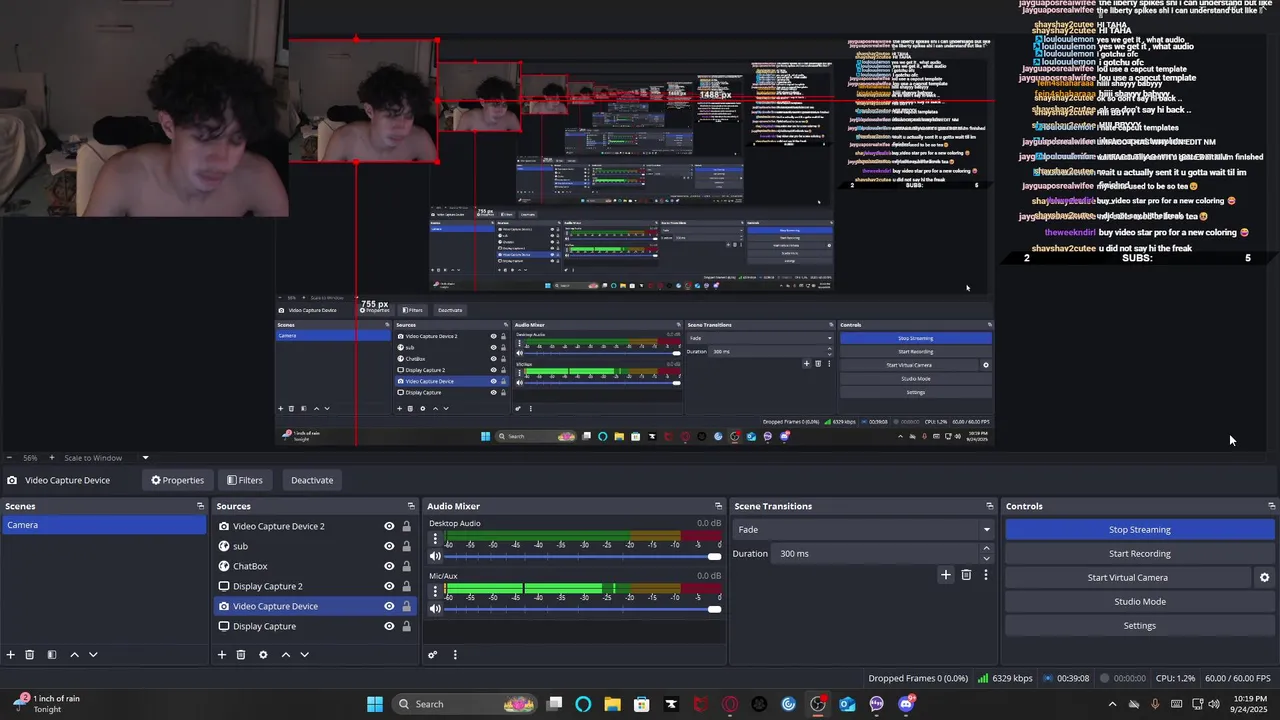Click Start Virtual Camera
Screen dimensions: 1280x720
click(x=1128, y=578)
